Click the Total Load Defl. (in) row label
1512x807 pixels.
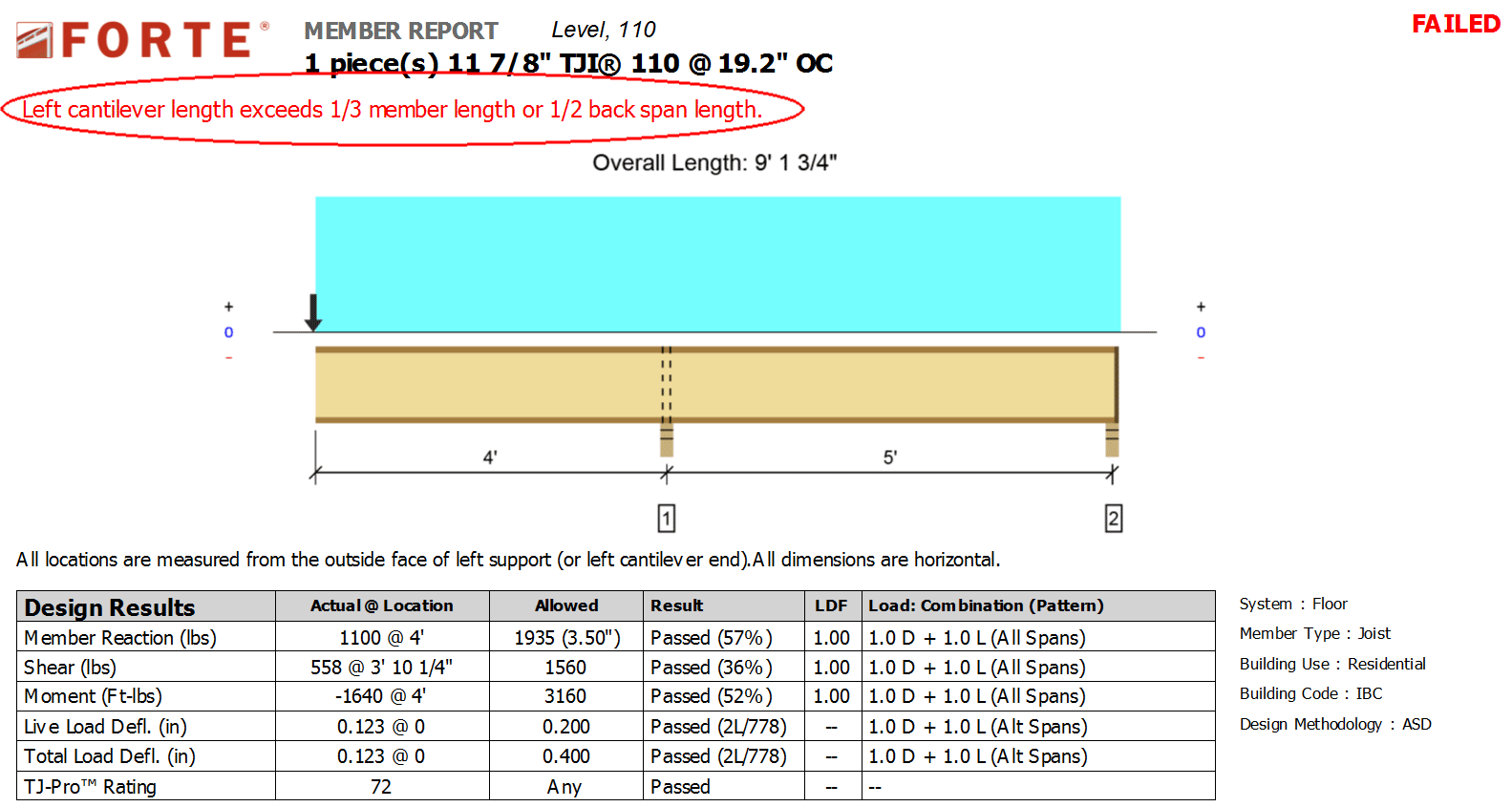point(110,756)
